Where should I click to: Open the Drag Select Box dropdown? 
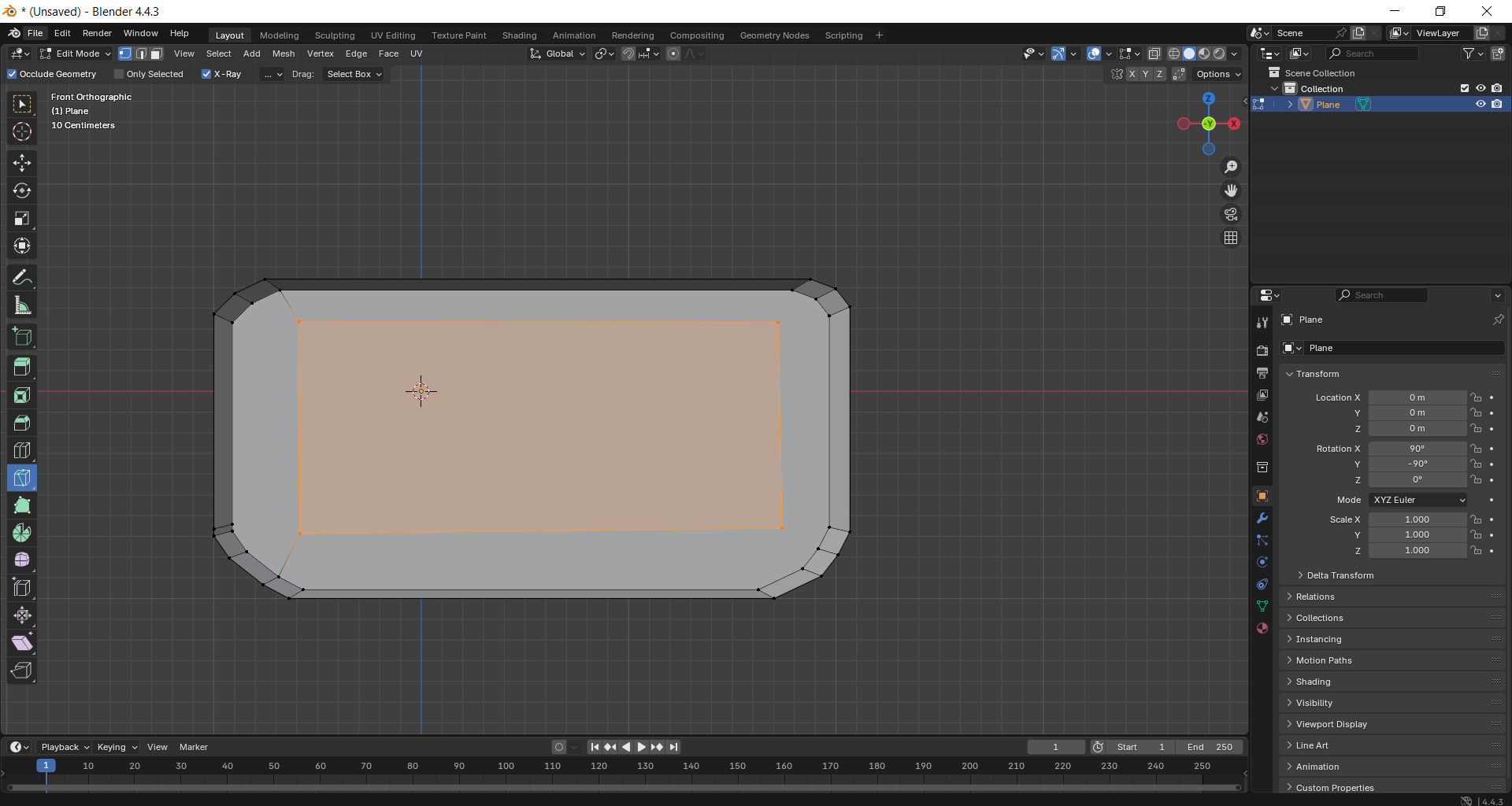point(354,74)
